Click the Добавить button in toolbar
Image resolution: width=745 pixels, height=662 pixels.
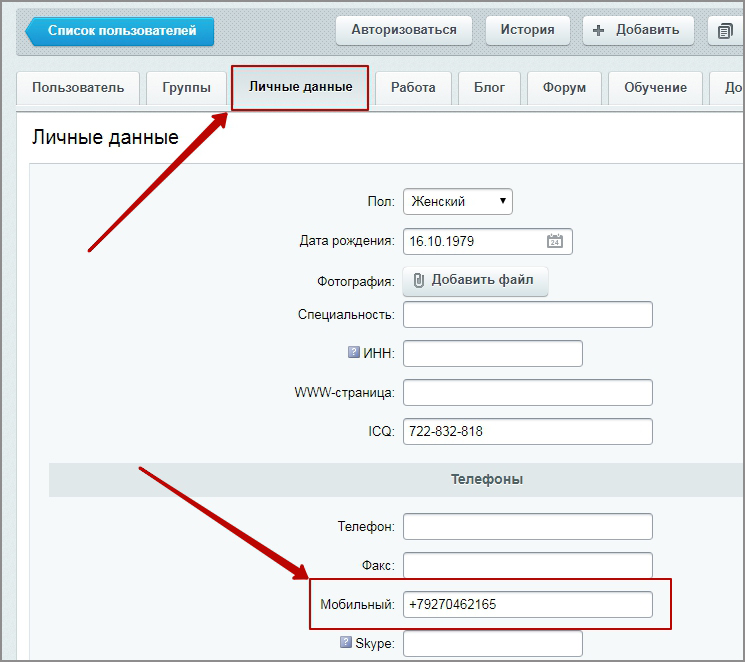[x=638, y=30]
